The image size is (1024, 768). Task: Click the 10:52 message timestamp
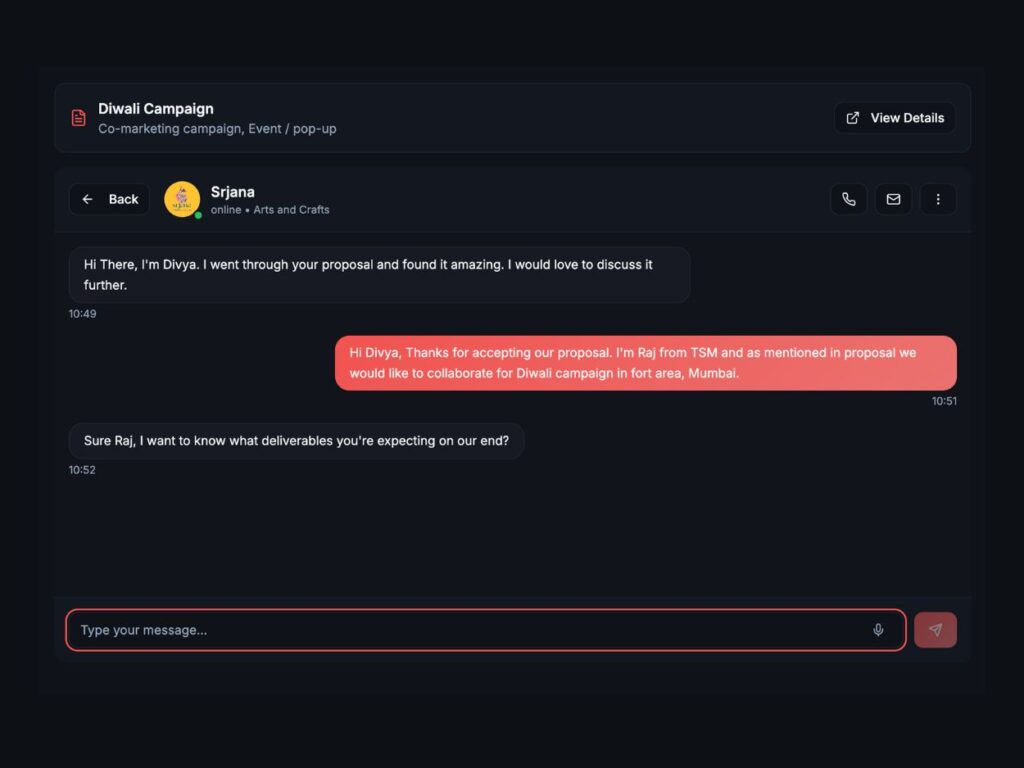tap(82, 470)
